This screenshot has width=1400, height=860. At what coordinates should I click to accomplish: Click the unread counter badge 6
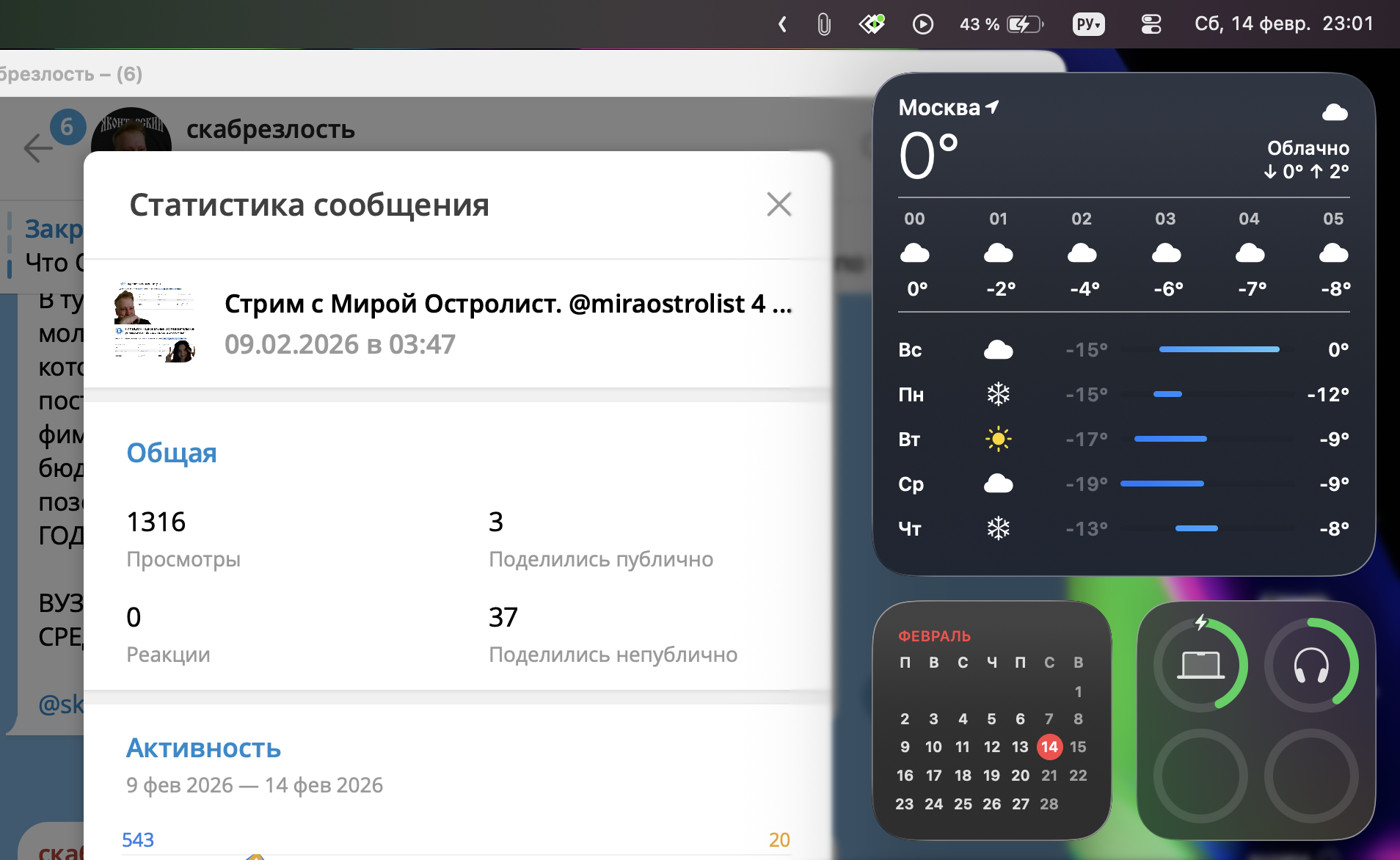(x=68, y=127)
